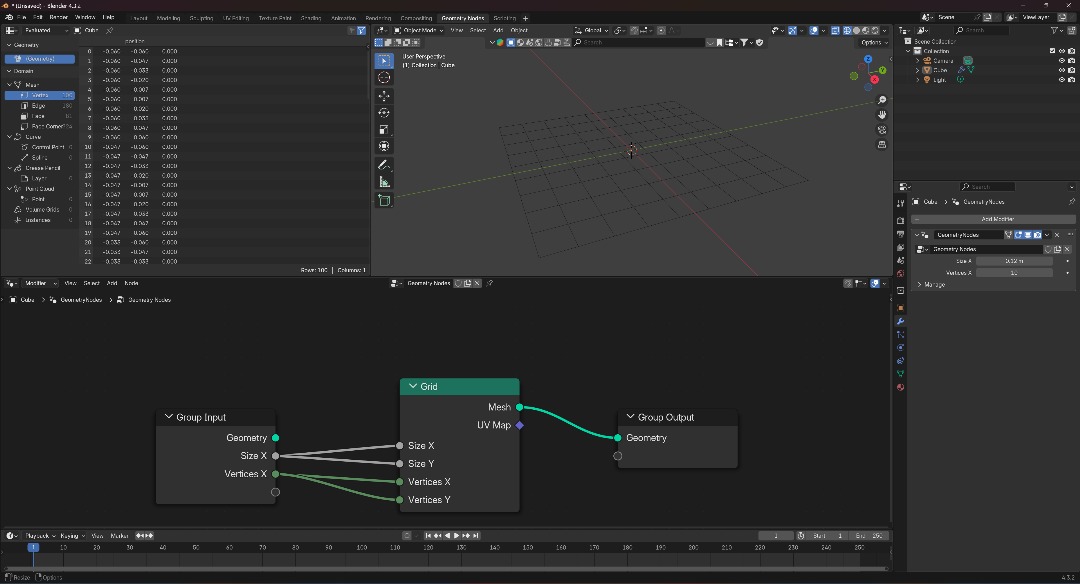Click the pan view hand icon
The height and width of the screenshot is (584, 1080).
tap(882, 115)
